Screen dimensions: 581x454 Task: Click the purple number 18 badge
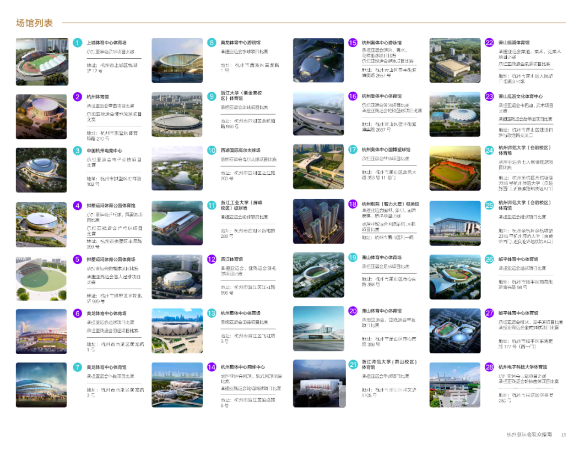pos(353,203)
